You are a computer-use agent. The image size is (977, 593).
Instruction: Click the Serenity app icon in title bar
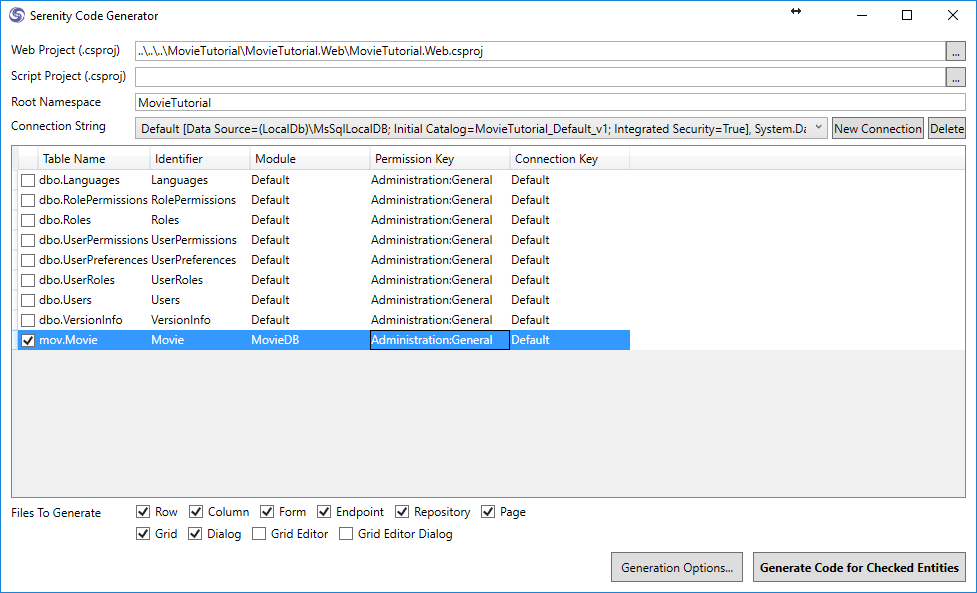(17, 16)
